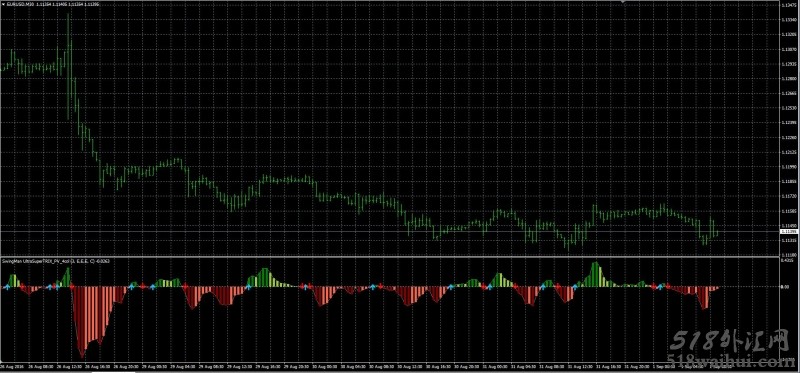Select the horizontal current bid price line
The image size is (800, 373).
(x=390, y=231)
